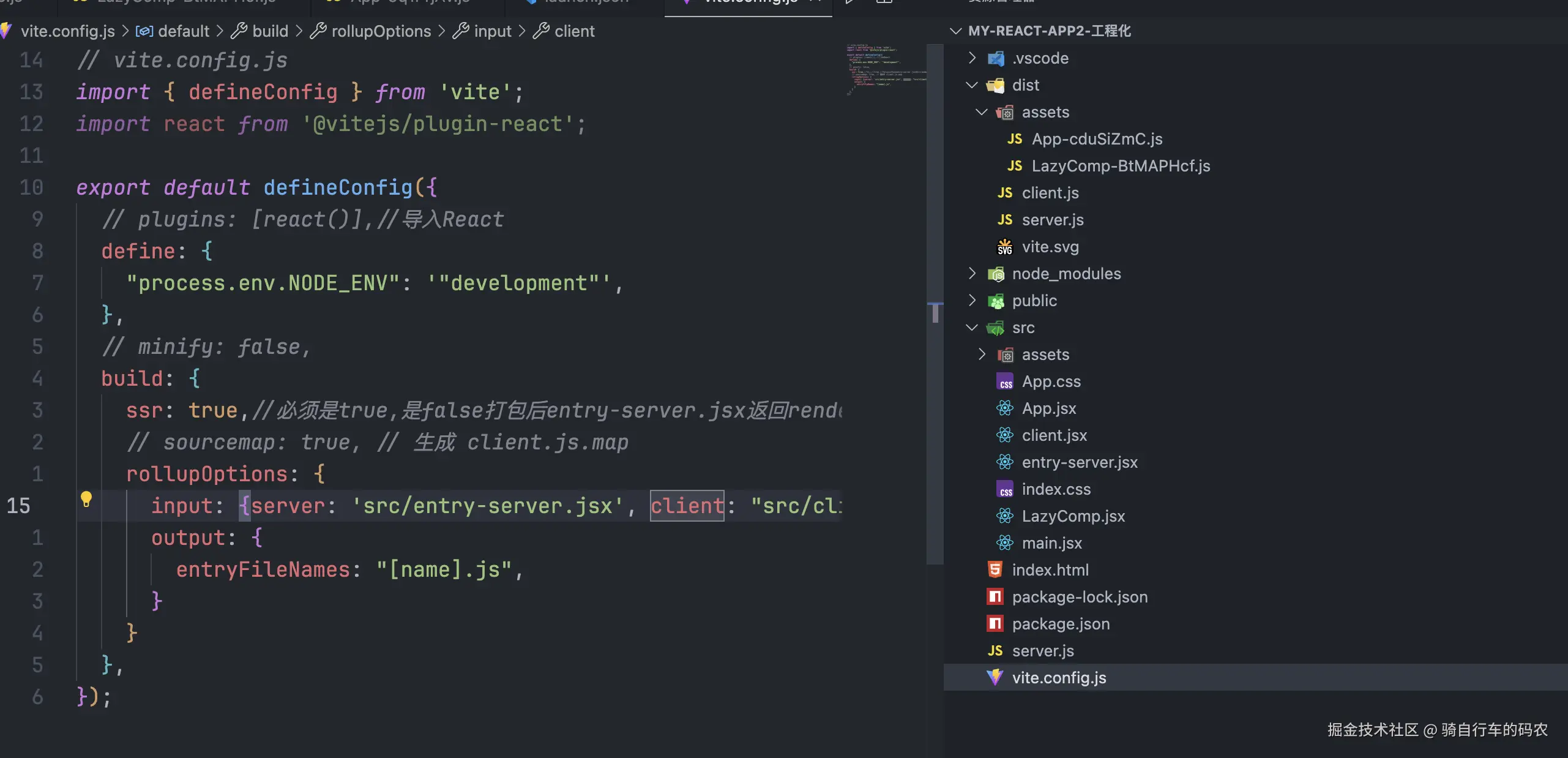Click the JS icon beside LazyComp-BtMAPHcf.js

[x=1015, y=166]
